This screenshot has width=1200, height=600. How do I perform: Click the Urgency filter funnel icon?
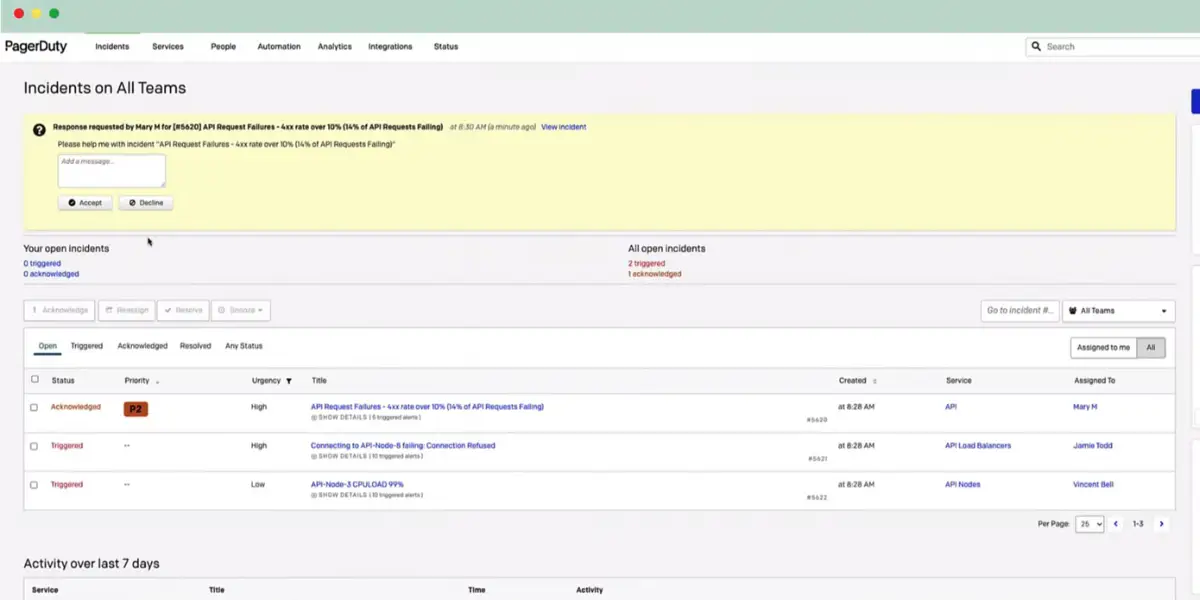[289, 381]
